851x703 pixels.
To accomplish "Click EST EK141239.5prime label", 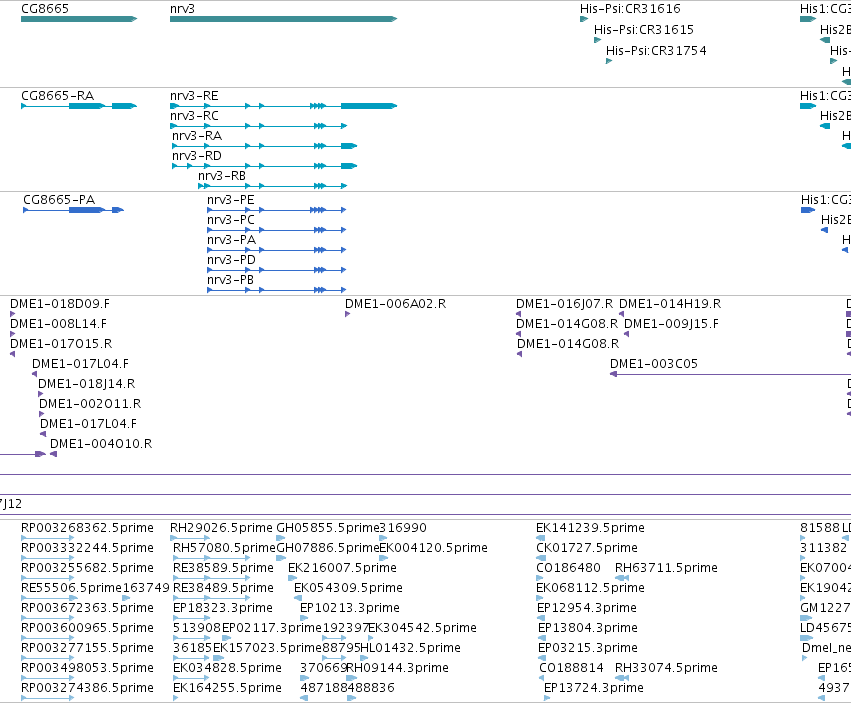I will pos(590,528).
